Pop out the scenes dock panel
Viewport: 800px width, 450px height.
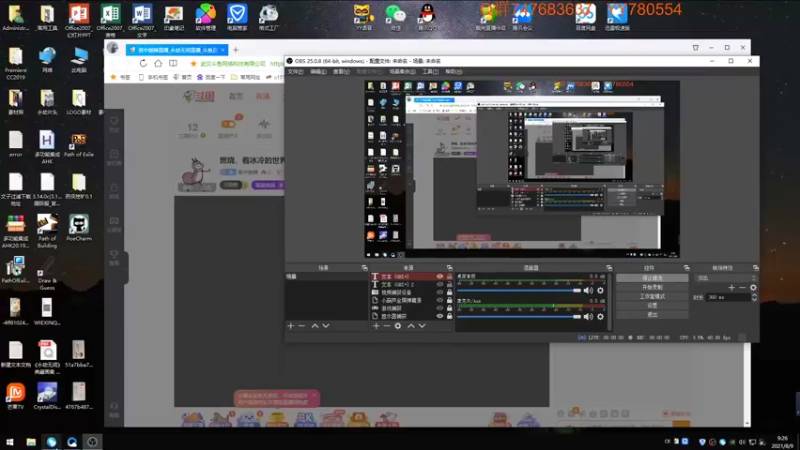click(x=364, y=268)
